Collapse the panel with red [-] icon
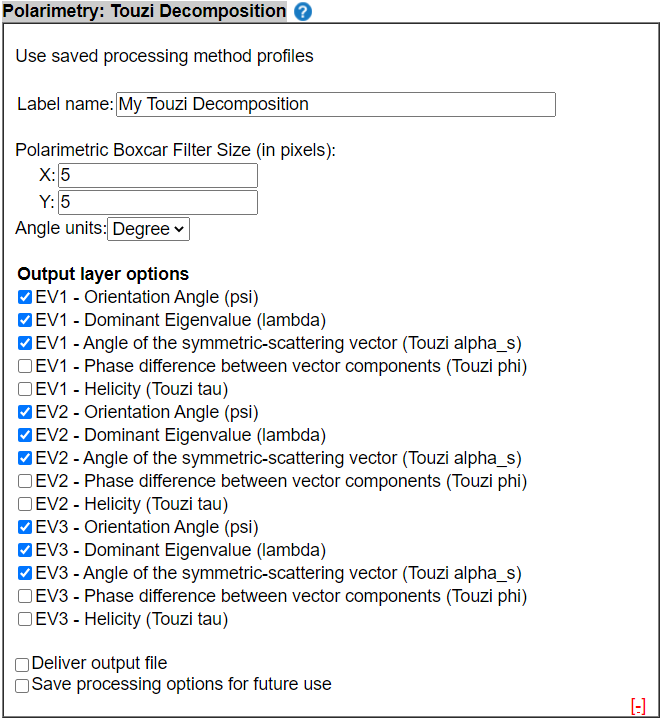 tap(638, 706)
